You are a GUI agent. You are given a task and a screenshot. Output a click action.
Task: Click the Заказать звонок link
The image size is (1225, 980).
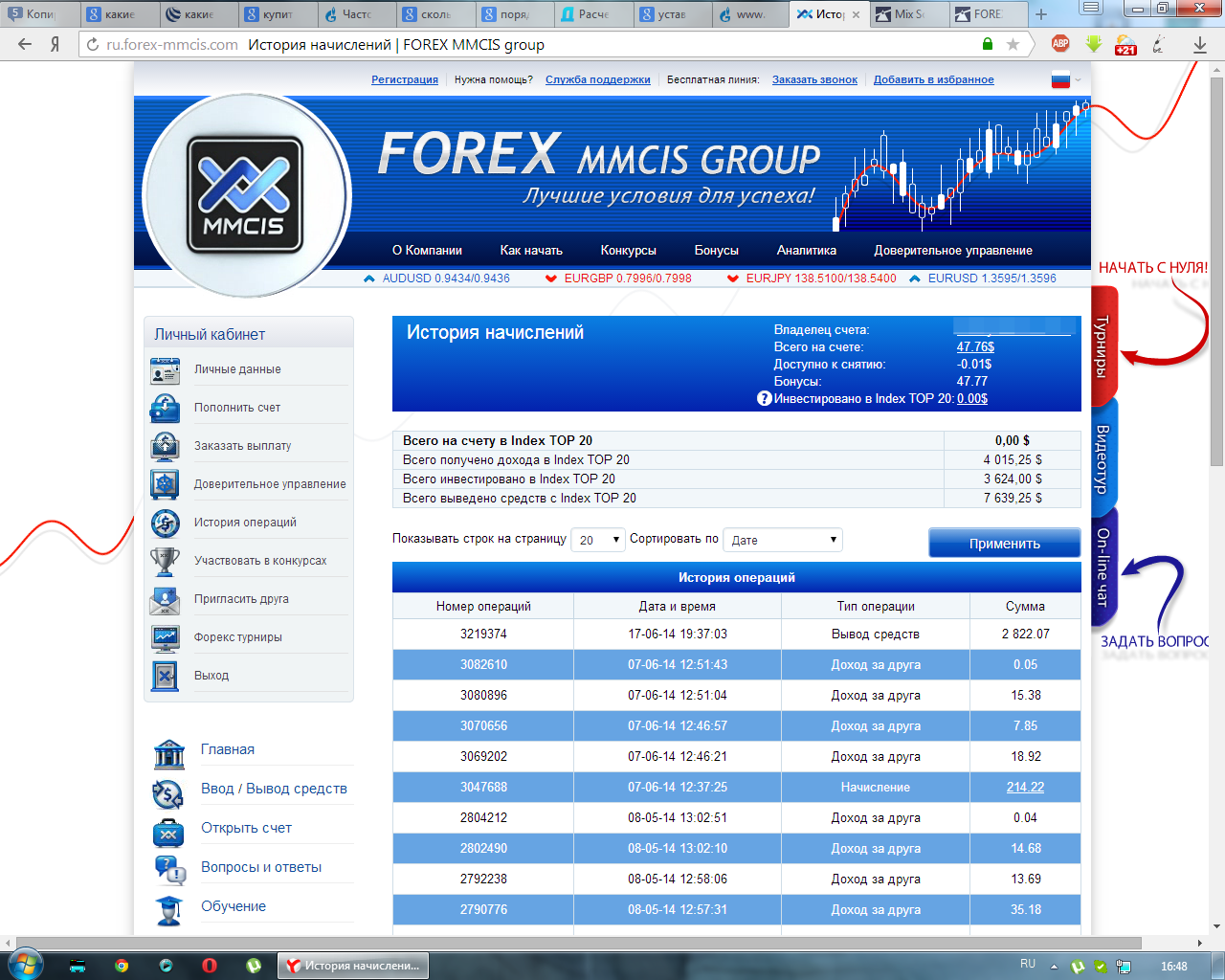814,79
